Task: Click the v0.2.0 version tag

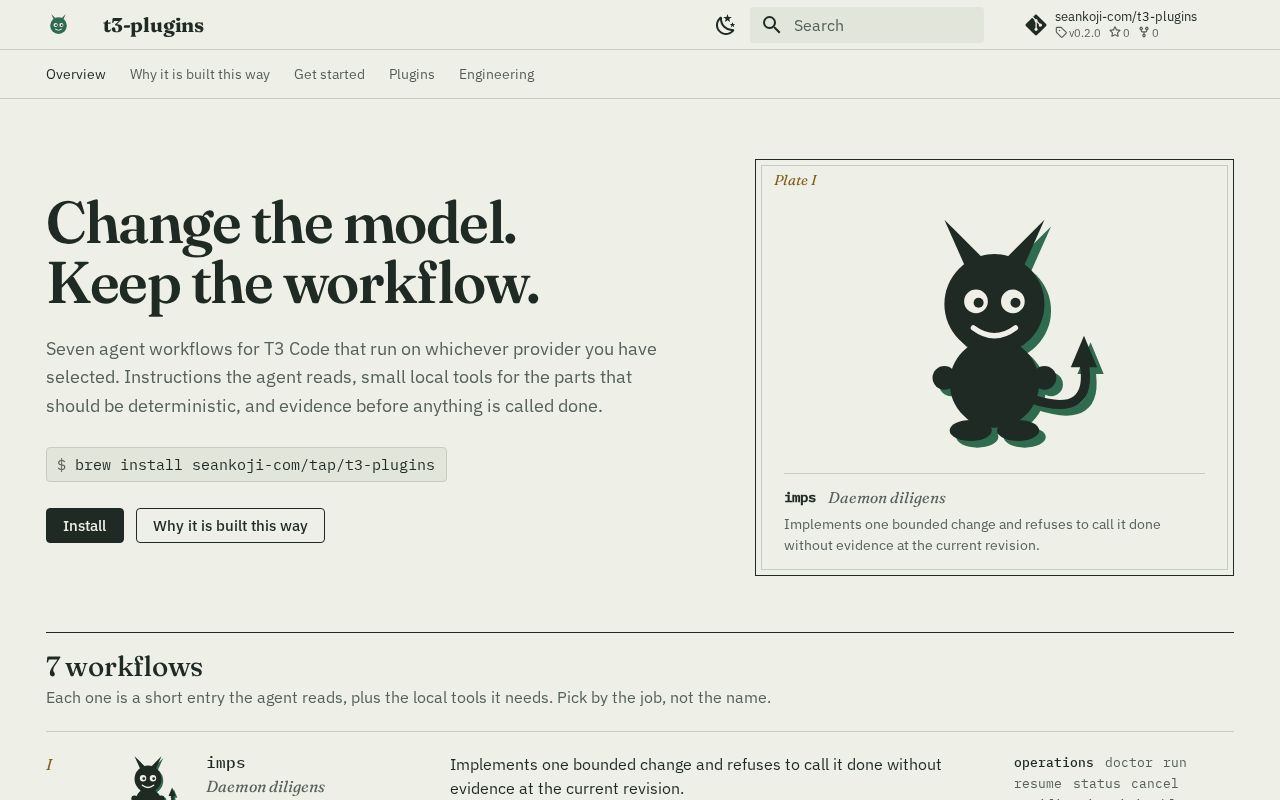Action: (x=1078, y=33)
